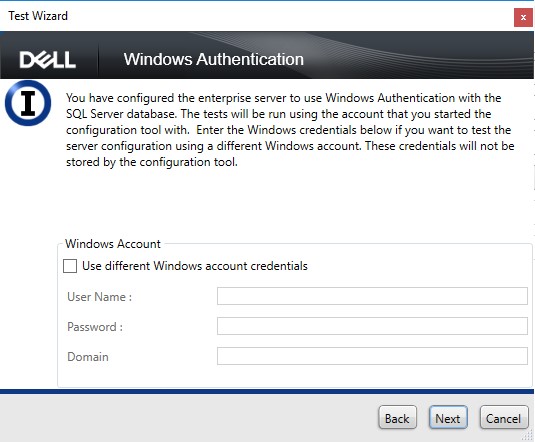
Task: Click the 'User Name :' label
Action: click(x=99, y=297)
